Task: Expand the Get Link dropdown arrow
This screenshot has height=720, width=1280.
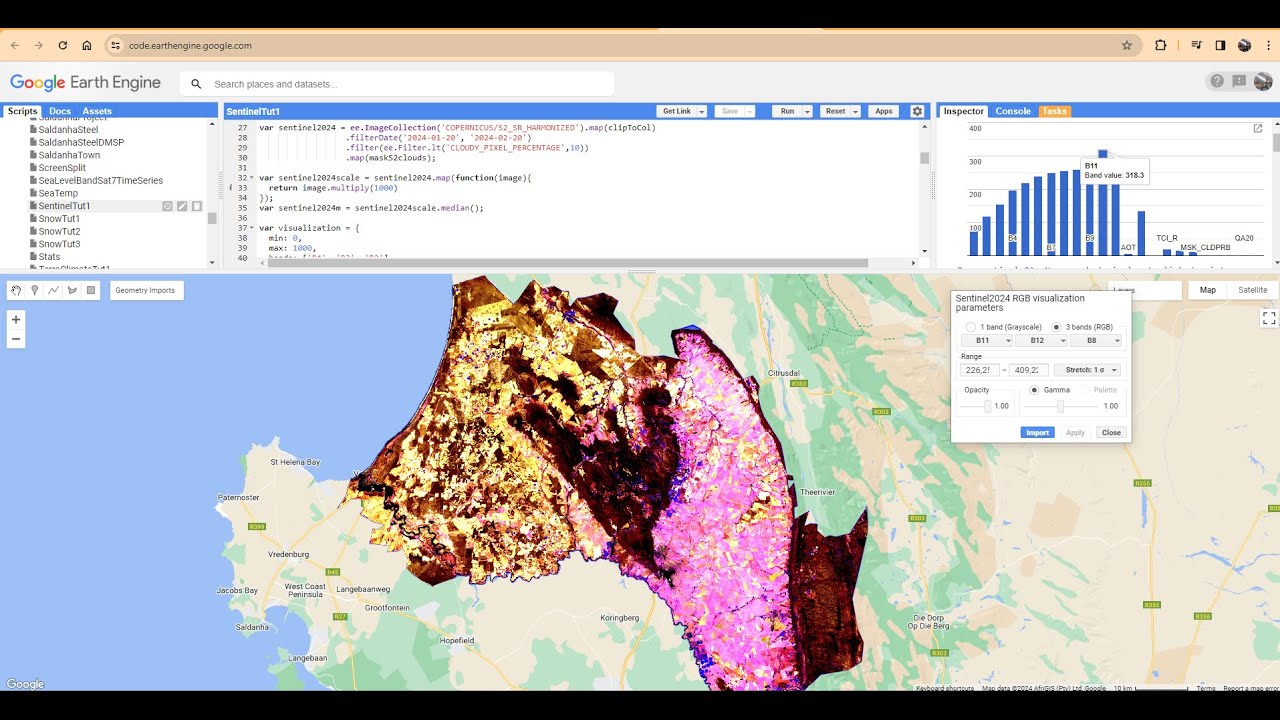Action: [x=702, y=111]
